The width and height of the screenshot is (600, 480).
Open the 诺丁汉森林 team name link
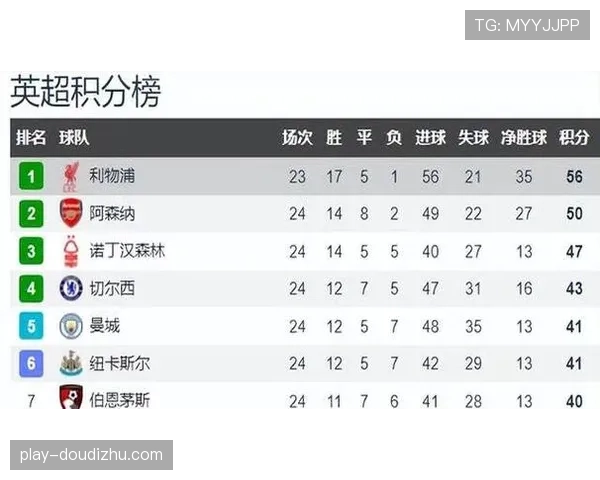tap(127, 251)
